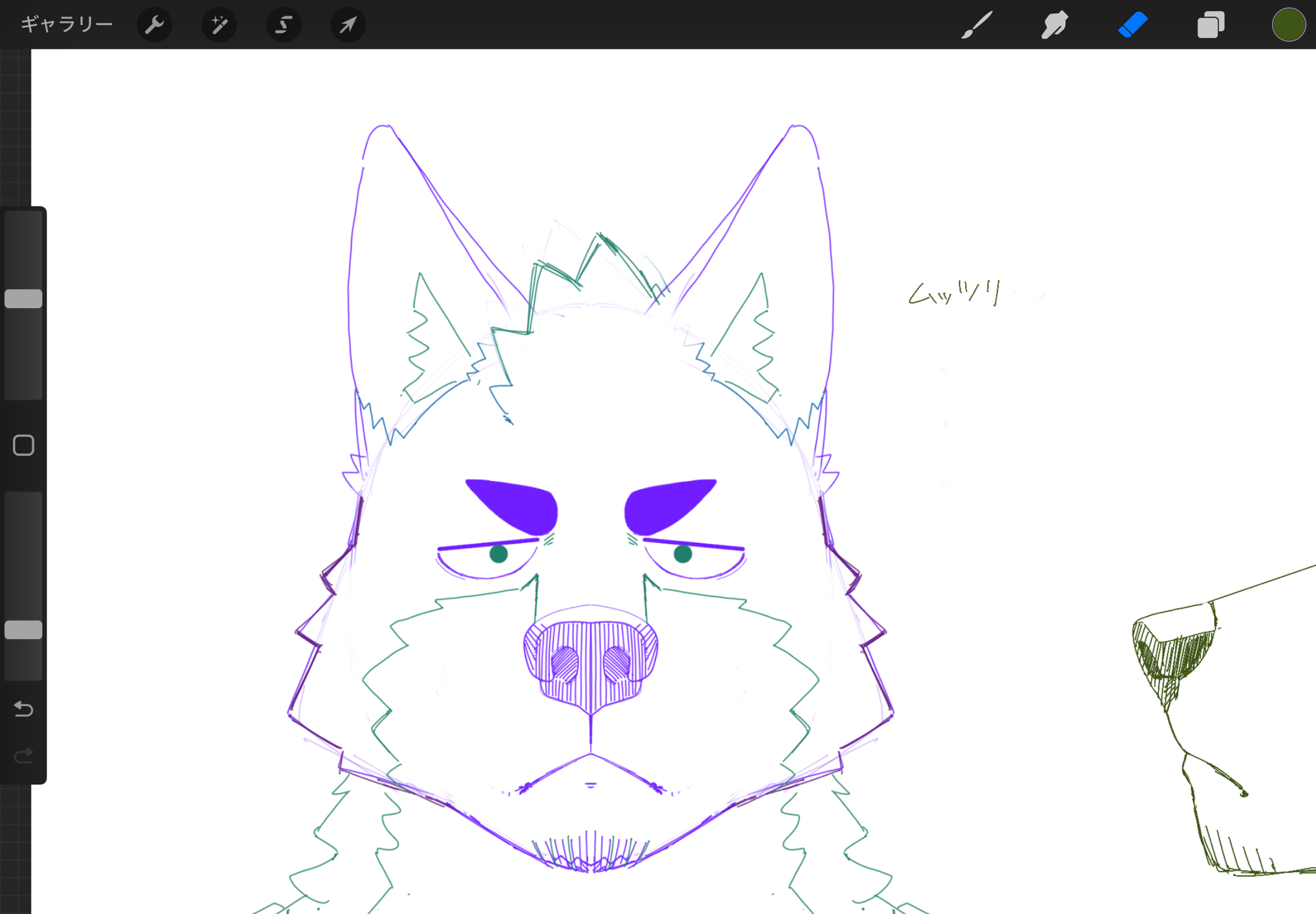1316x914 pixels.
Task: Open the green active color circle
Action: [x=1288, y=25]
